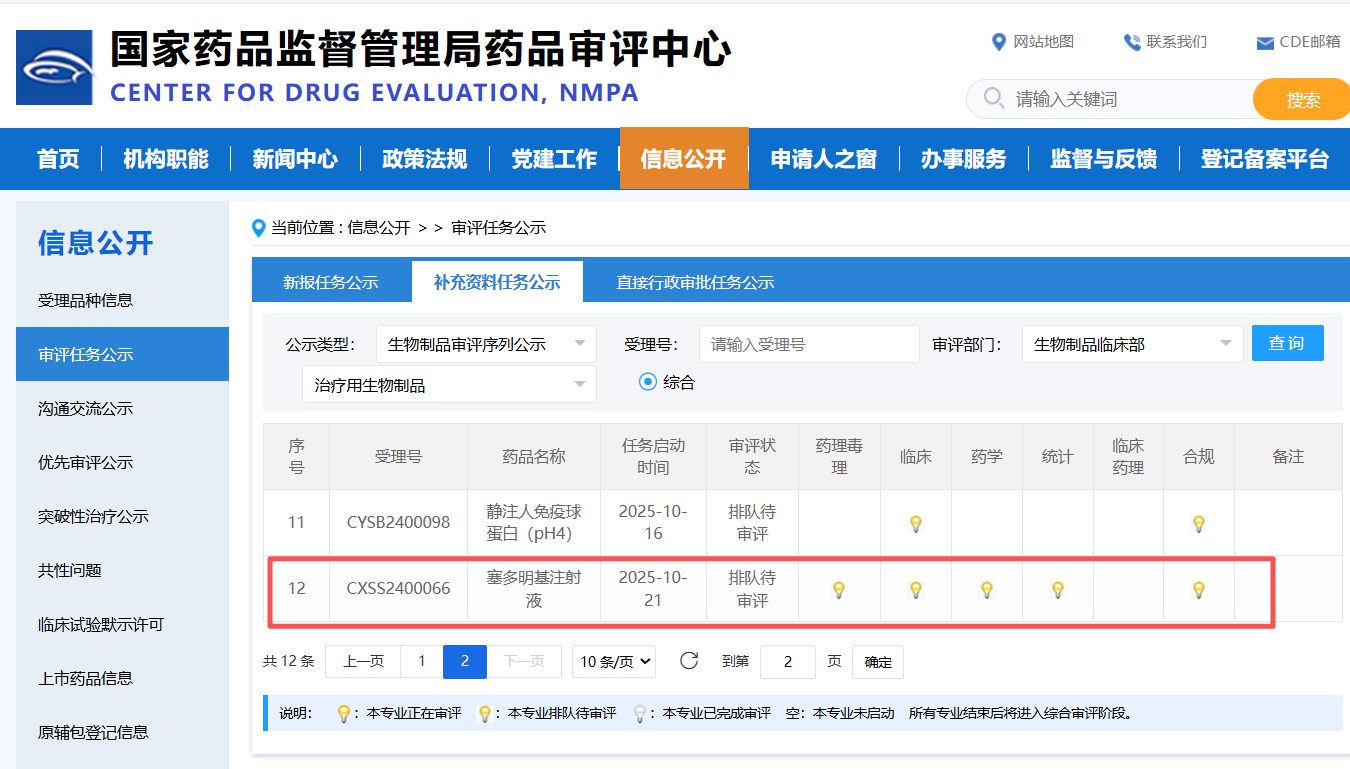Image resolution: width=1350 pixels, height=769 pixels.
Task: Click the 信息公开 breadcrumb link
Action: (379, 228)
